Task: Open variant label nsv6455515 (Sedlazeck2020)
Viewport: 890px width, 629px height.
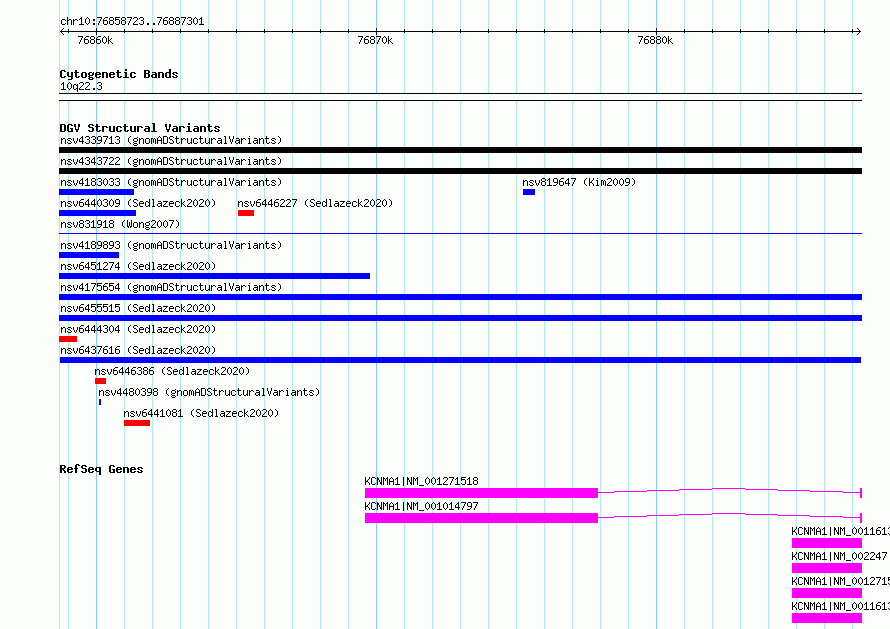Action: point(138,308)
